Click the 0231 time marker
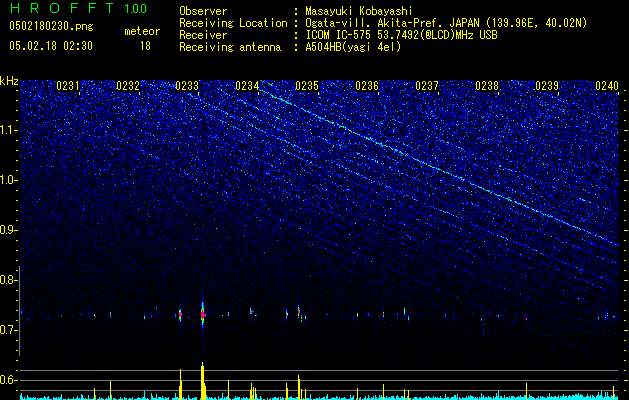 click(x=68, y=86)
